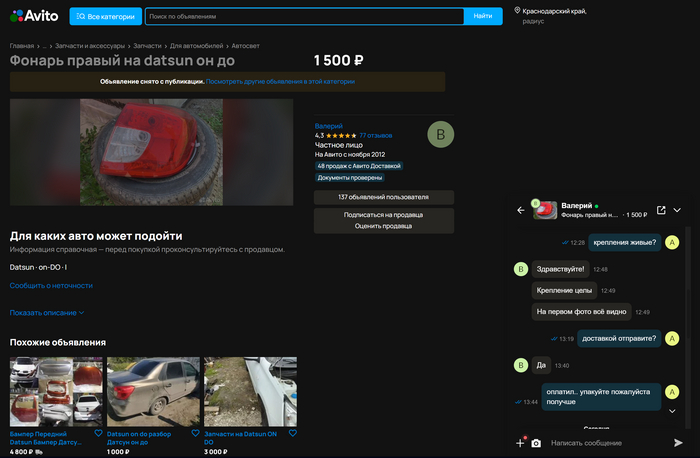Open the 77 отзывов reviews link
This screenshot has width=700, height=458.
click(x=375, y=135)
